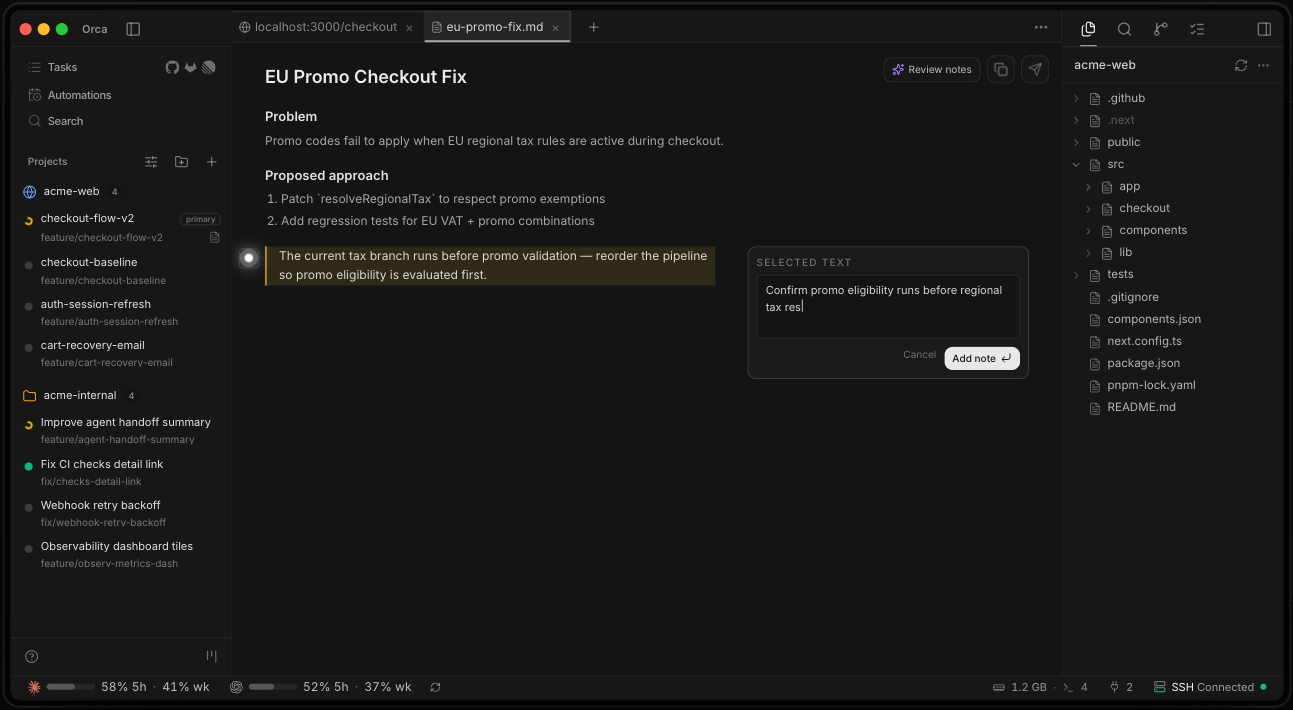Open the checklist panel icon

[1197, 29]
